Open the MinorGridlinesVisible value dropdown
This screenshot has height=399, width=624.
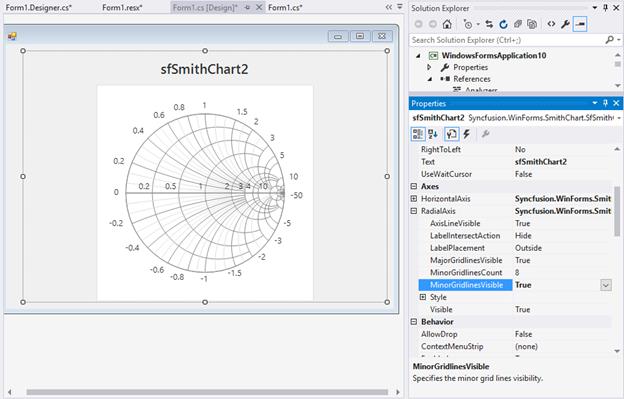pos(606,285)
